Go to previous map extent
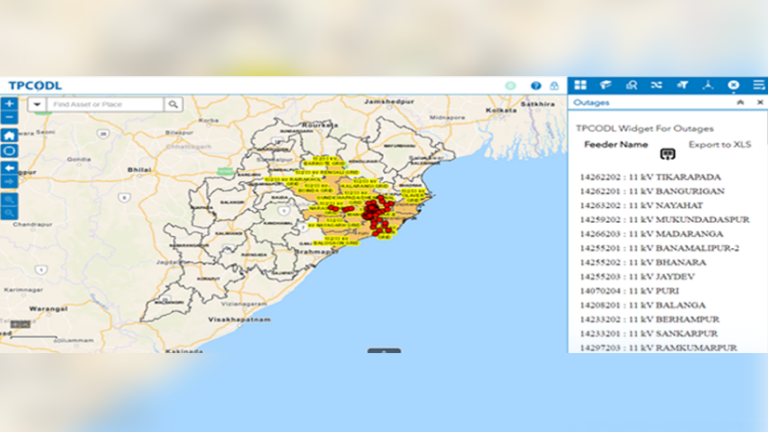Viewport: 768px width, 432px height. [9, 168]
